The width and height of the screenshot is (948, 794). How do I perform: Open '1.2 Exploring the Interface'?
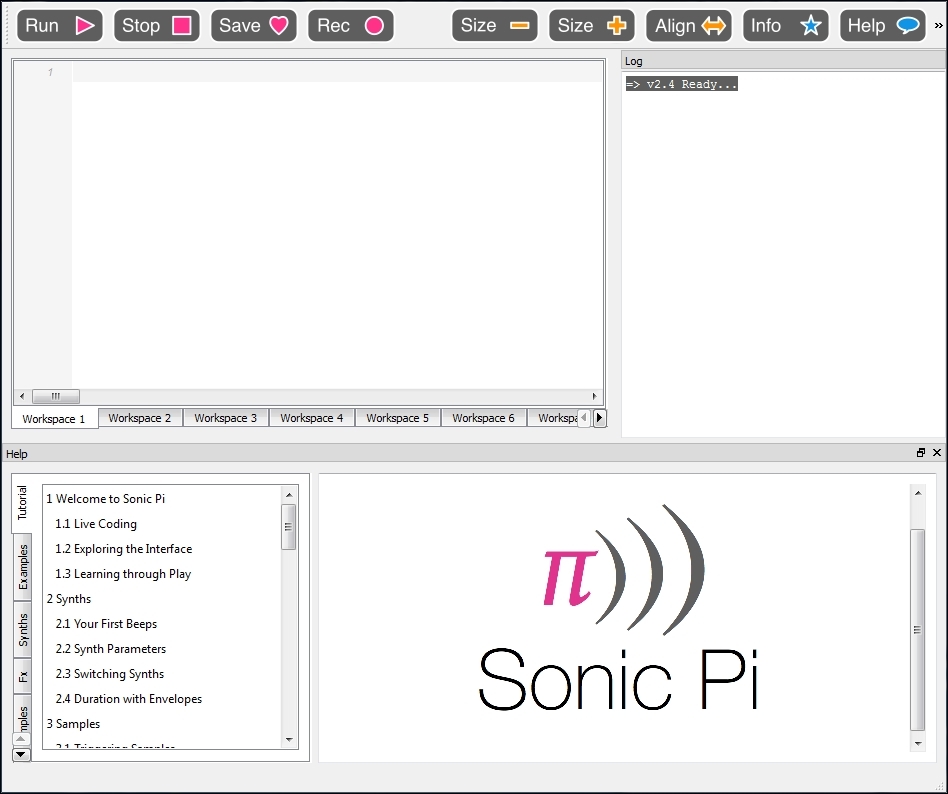[123, 549]
